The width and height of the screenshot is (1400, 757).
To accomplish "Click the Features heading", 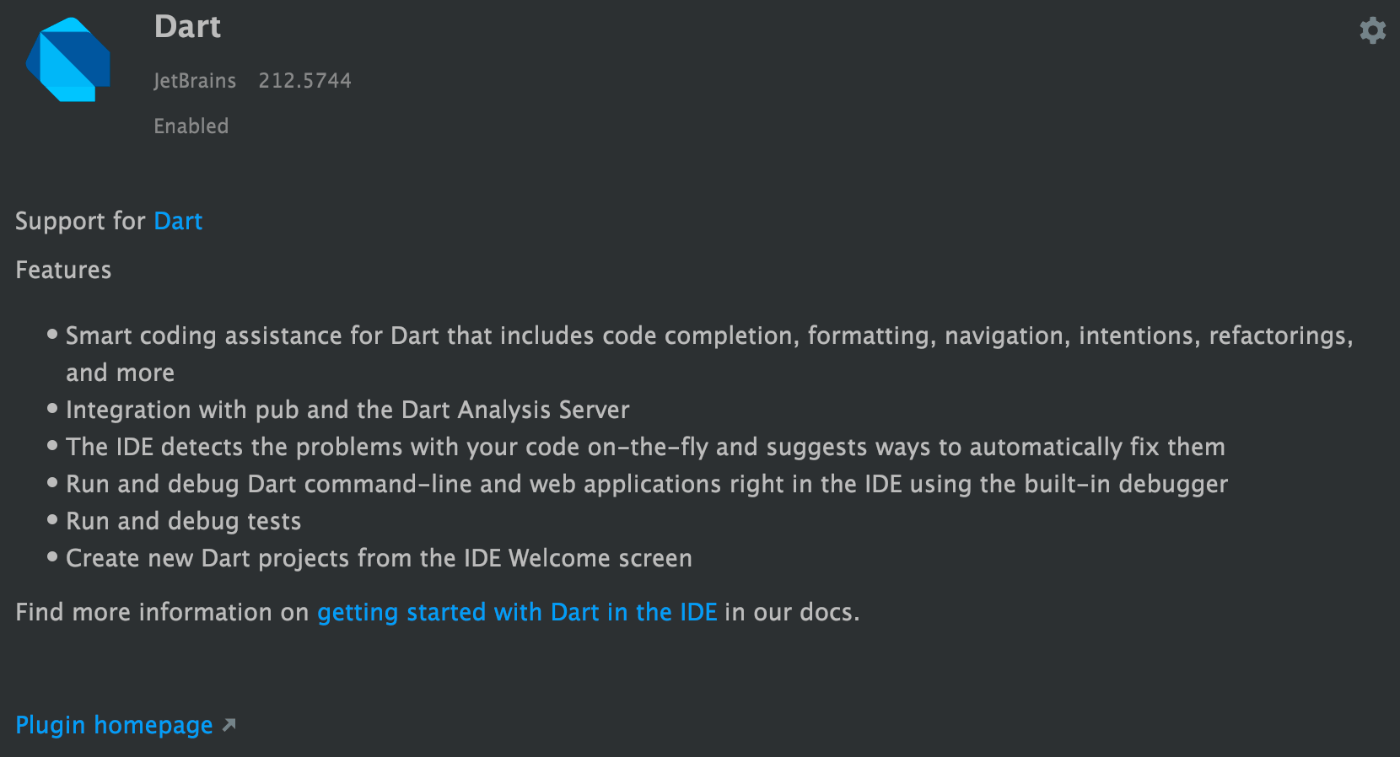I will tap(63, 270).
